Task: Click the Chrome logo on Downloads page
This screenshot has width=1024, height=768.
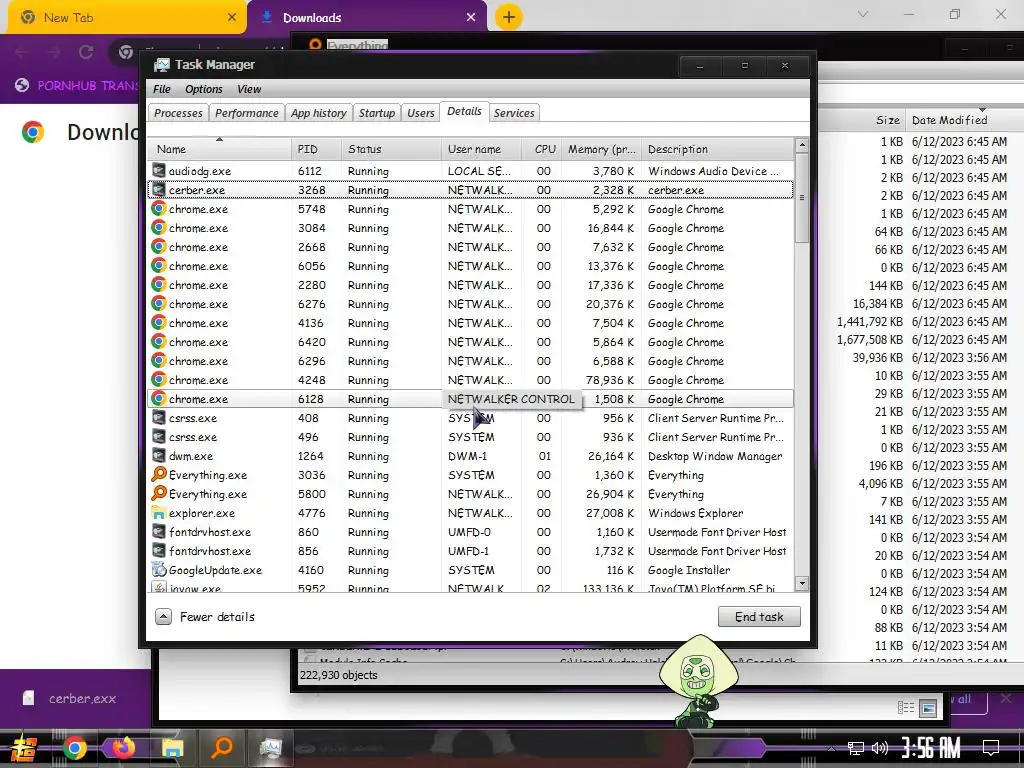Action: pos(33,132)
